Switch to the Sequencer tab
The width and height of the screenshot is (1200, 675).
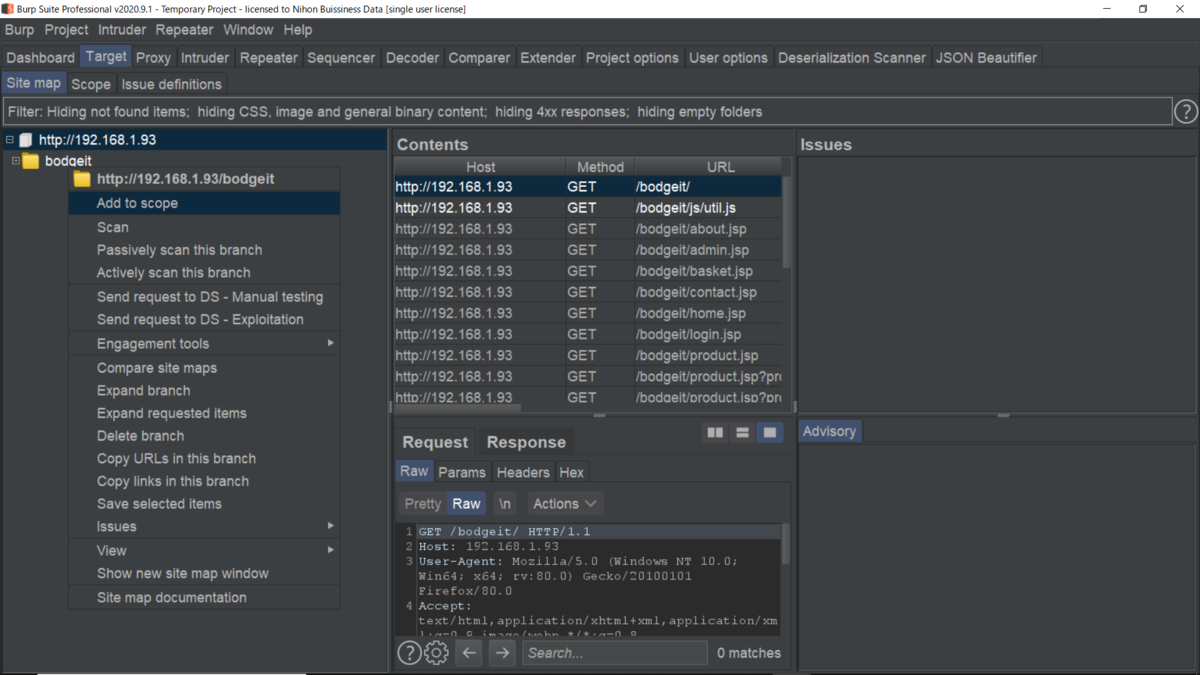point(341,58)
